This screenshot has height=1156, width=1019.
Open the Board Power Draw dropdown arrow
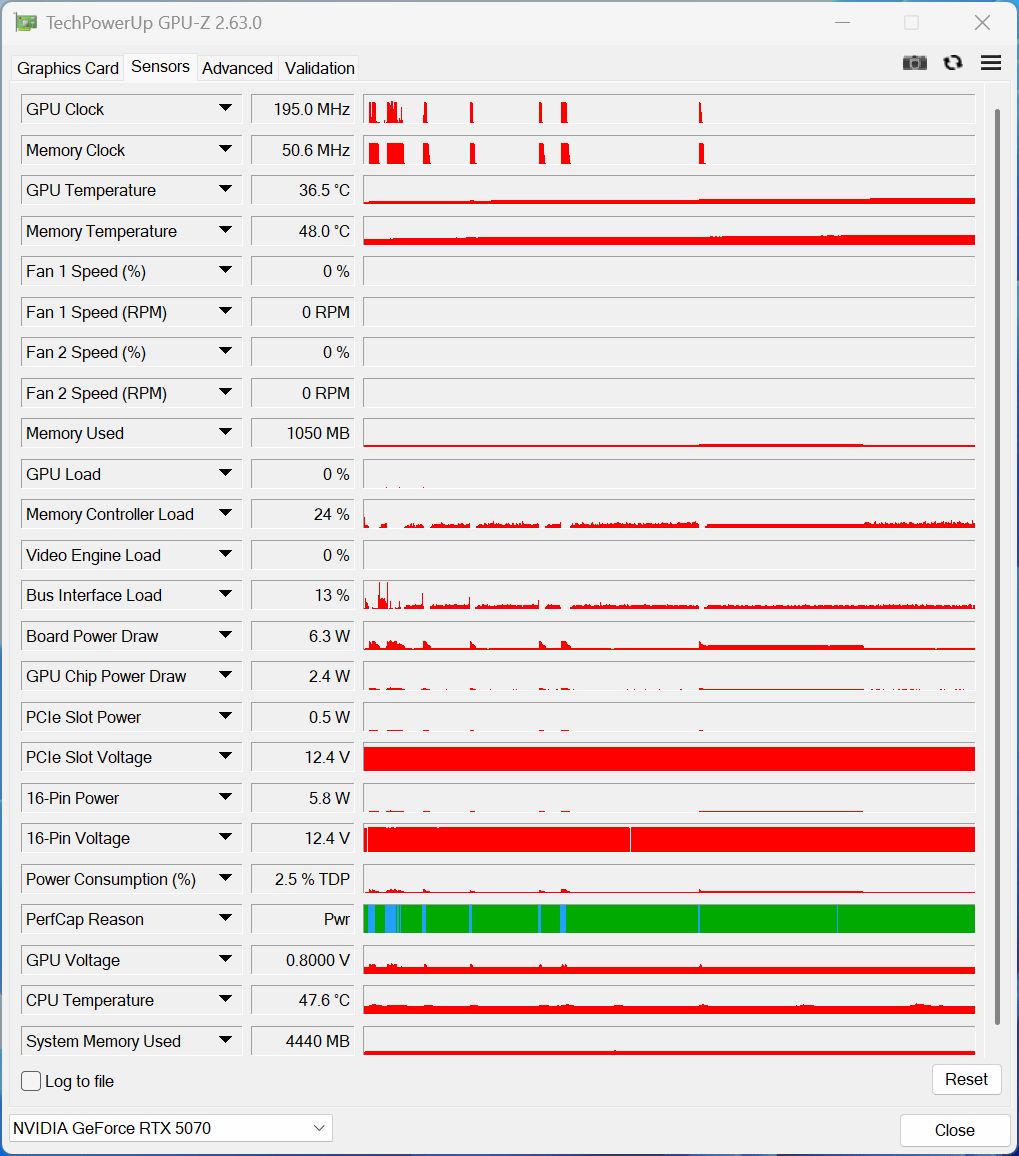[226, 636]
